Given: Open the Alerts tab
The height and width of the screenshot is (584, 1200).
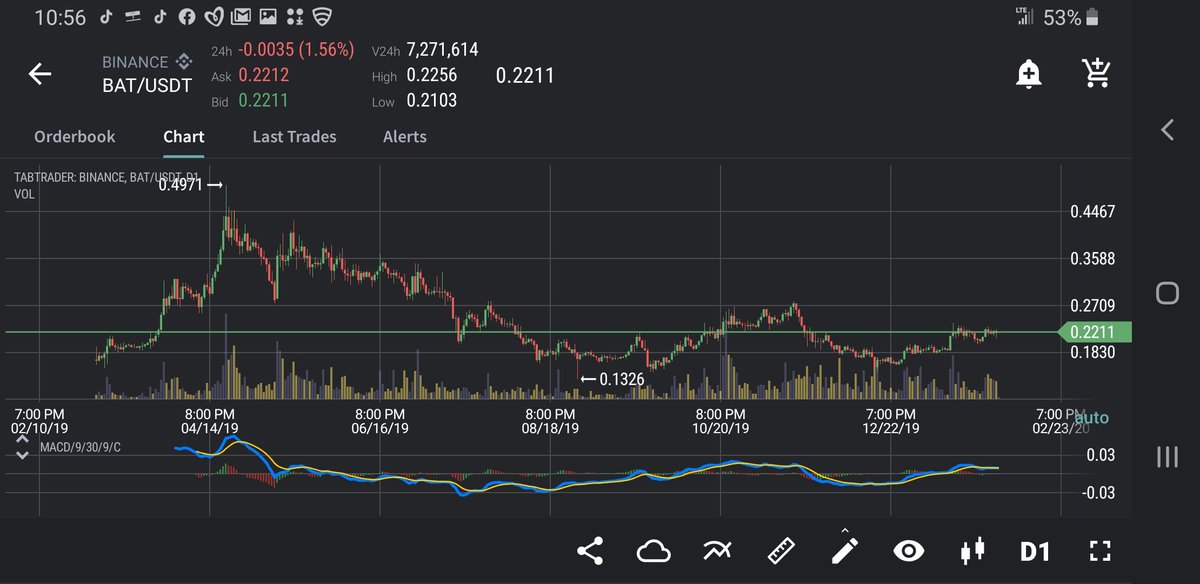Looking at the screenshot, I should coord(405,137).
